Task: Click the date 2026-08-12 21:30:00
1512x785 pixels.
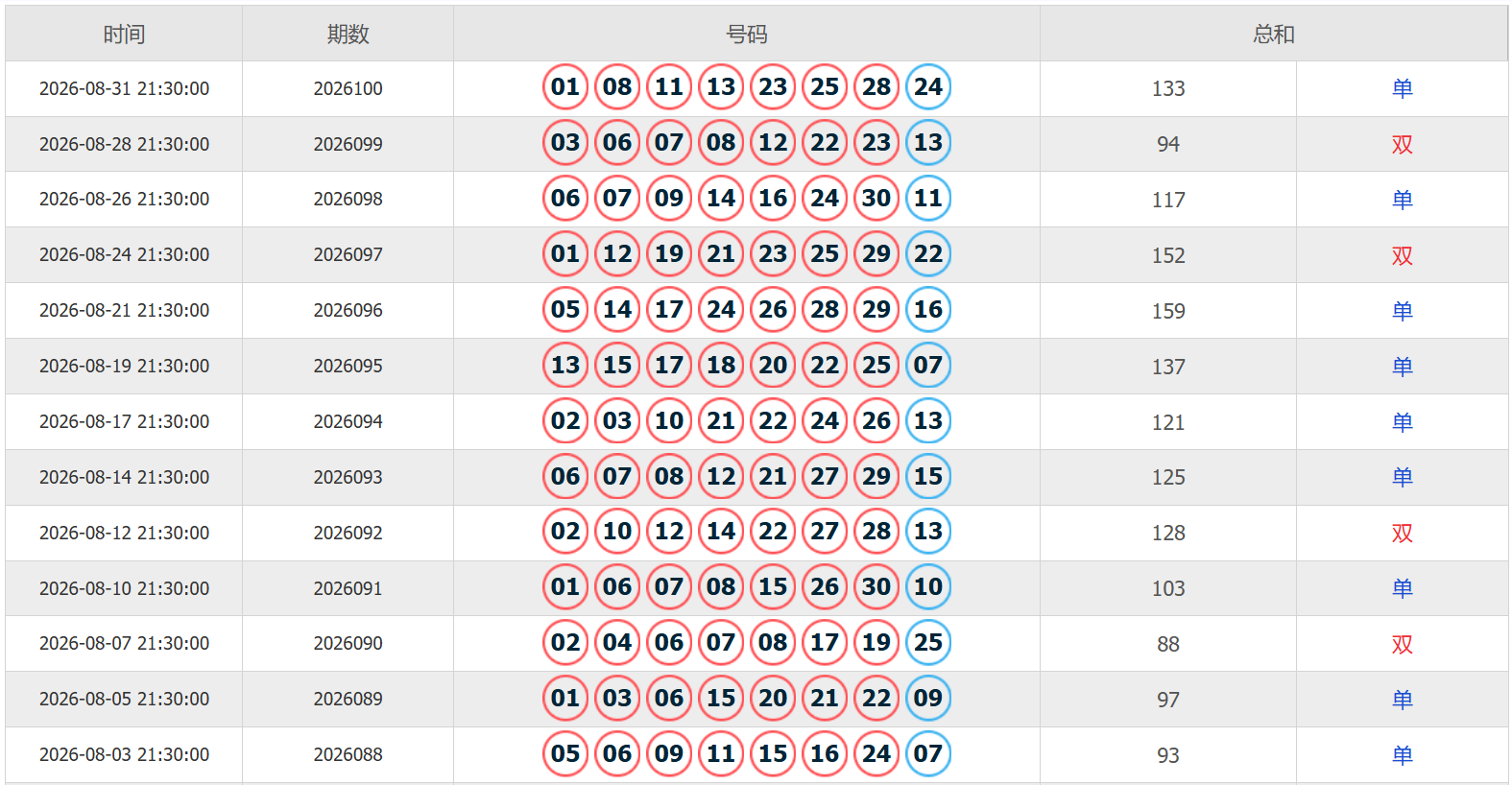Action: point(124,533)
